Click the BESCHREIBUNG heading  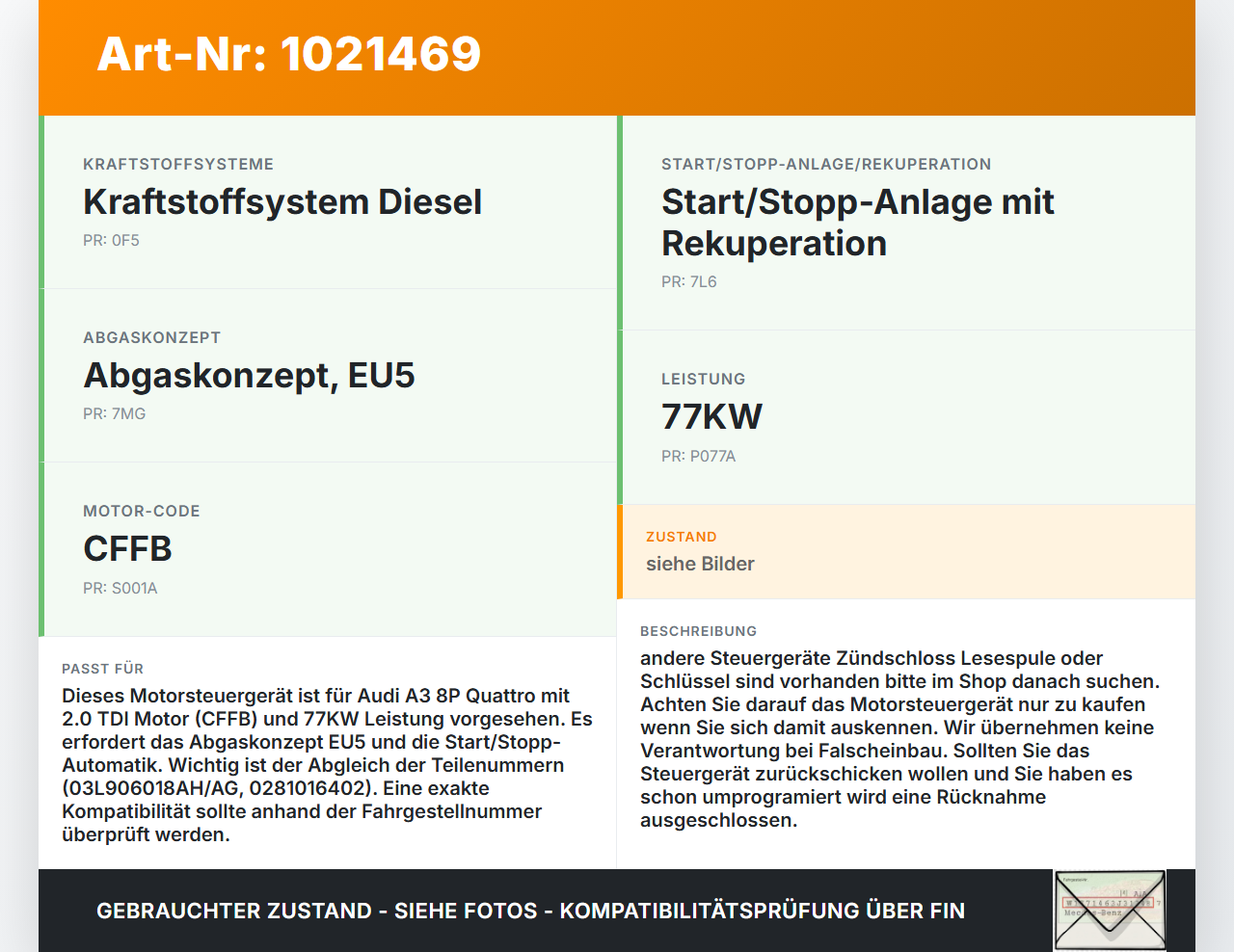pos(698,631)
